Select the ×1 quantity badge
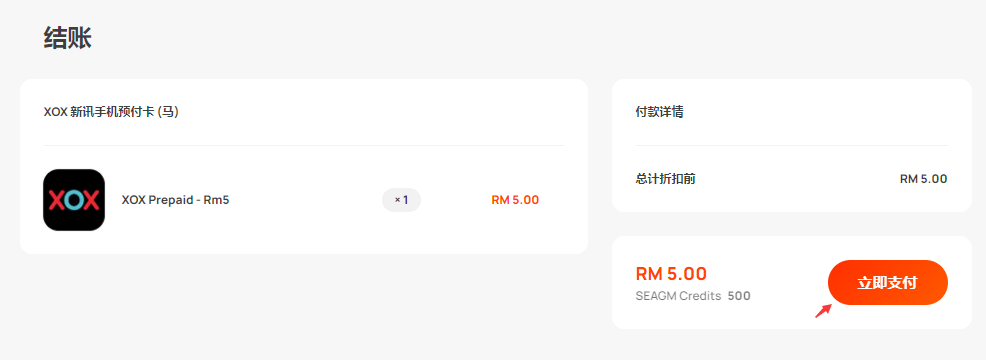 [401, 200]
